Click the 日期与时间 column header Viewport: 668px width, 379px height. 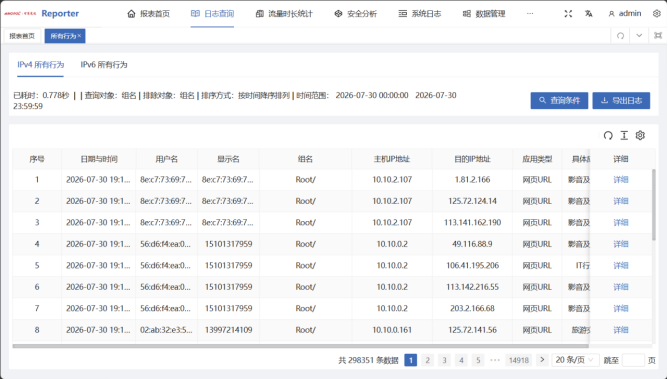tap(99, 159)
